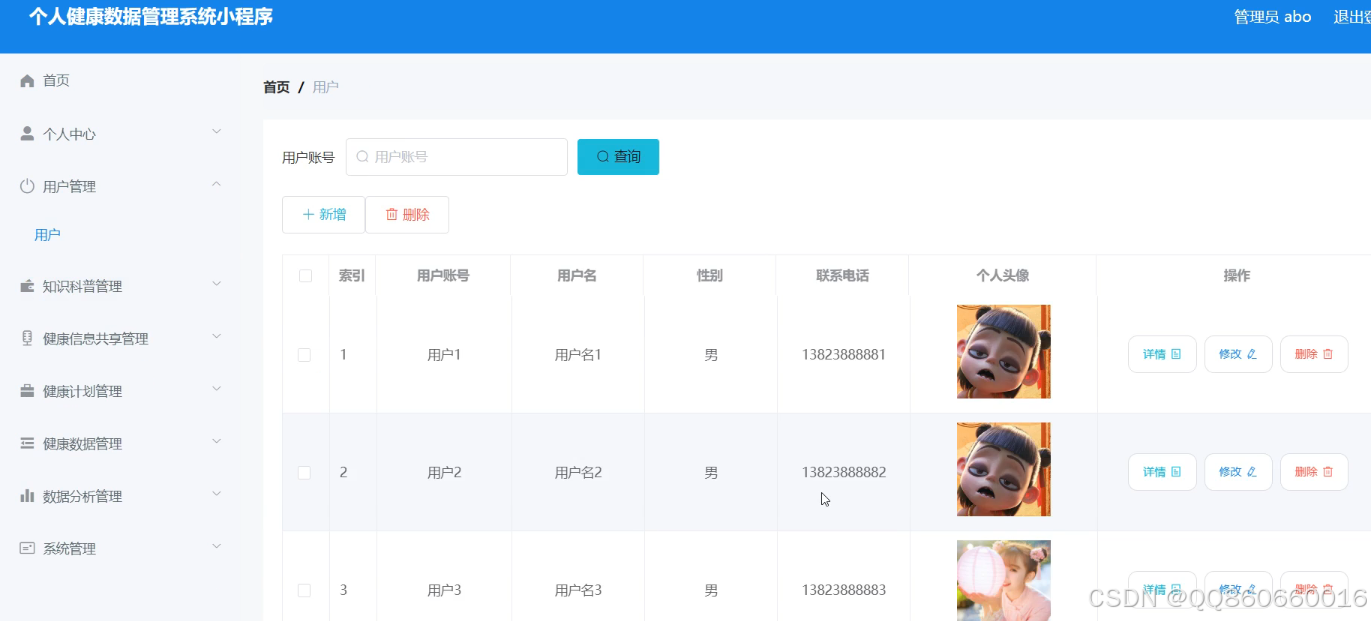The height and width of the screenshot is (621, 1371).
Task: Click avatar thumbnail of 用户2
Action: 1003,469
